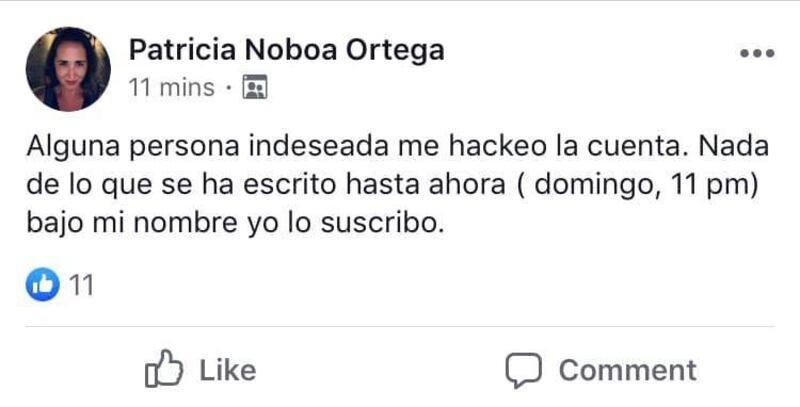This screenshot has width=800, height=407.
Task: Click the "11 mins" timestamp
Action: pyautogui.click(x=171, y=87)
